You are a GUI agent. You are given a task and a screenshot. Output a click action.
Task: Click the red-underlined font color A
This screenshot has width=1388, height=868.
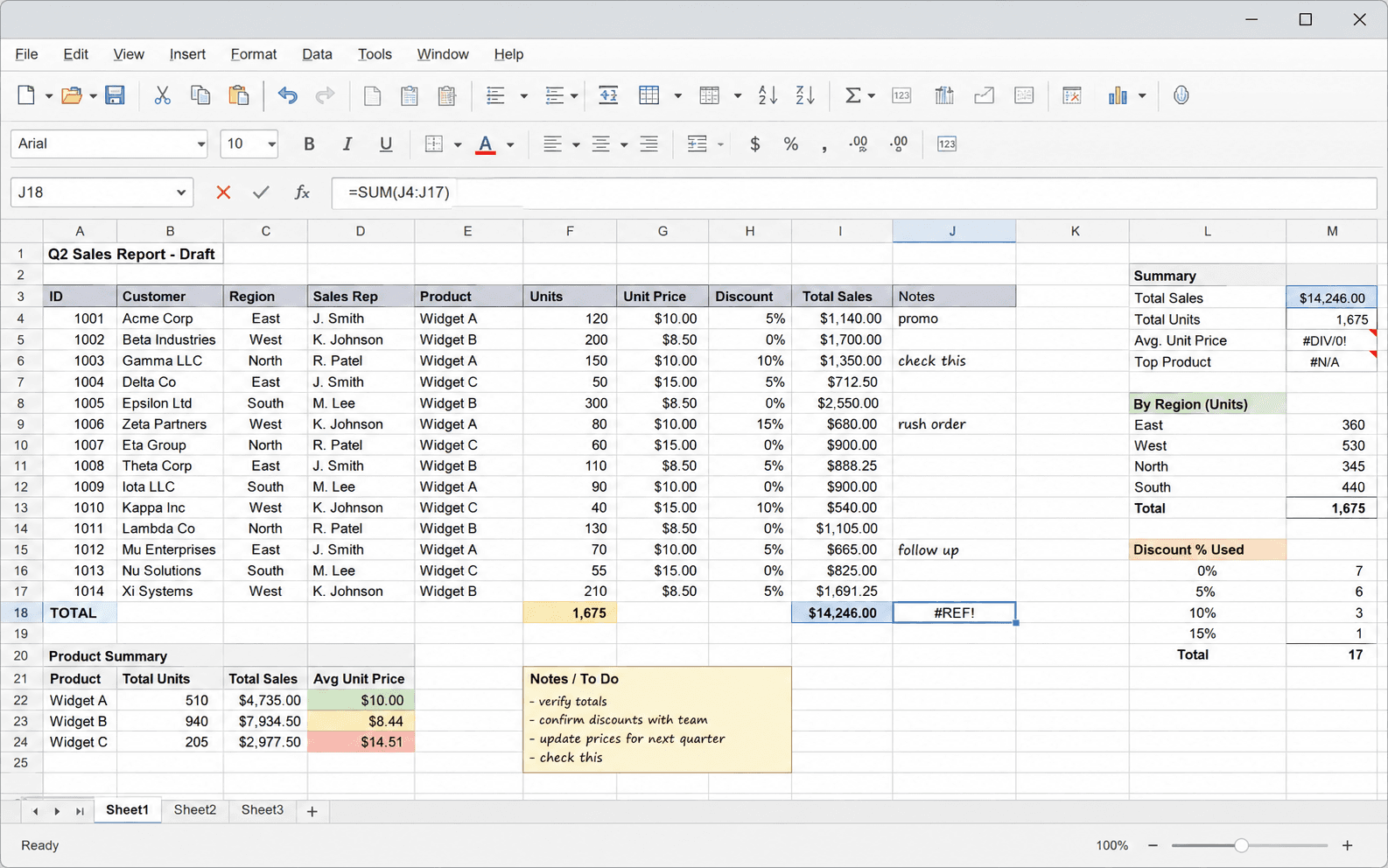(486, 144)
